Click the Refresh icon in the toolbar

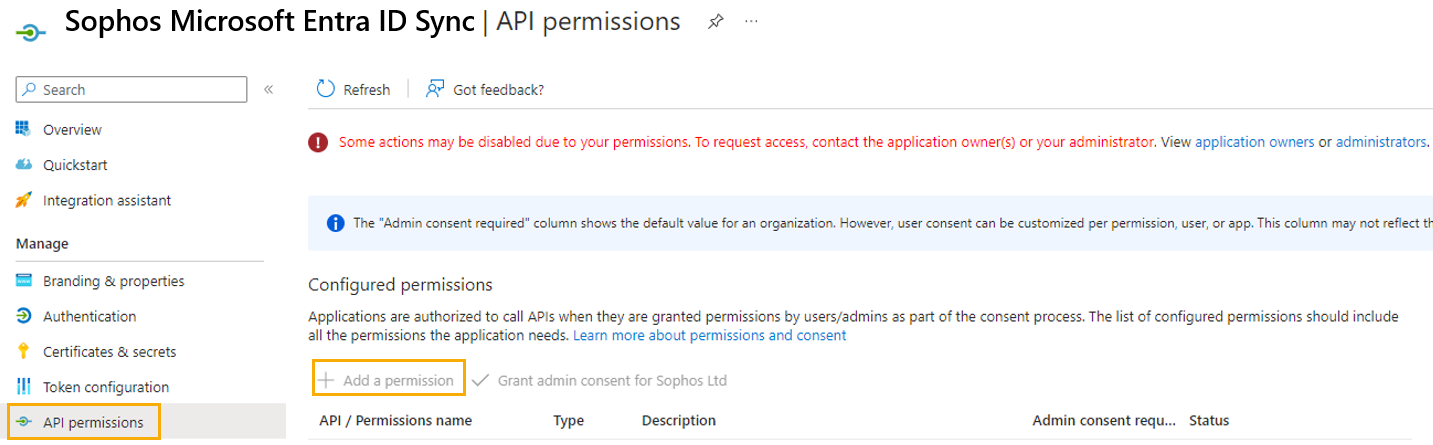pos(326,89)
